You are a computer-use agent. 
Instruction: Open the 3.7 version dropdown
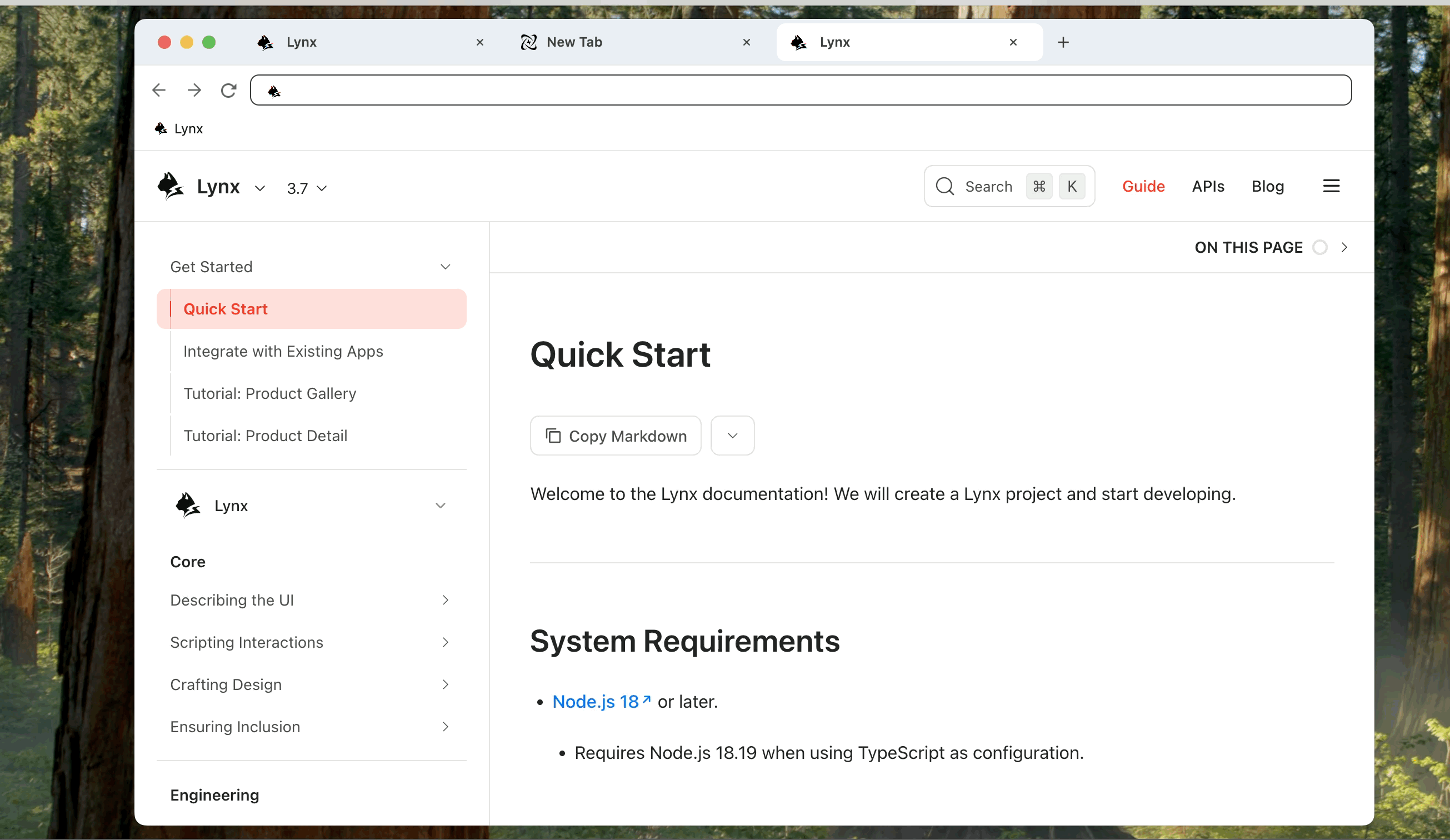[307, 188]
